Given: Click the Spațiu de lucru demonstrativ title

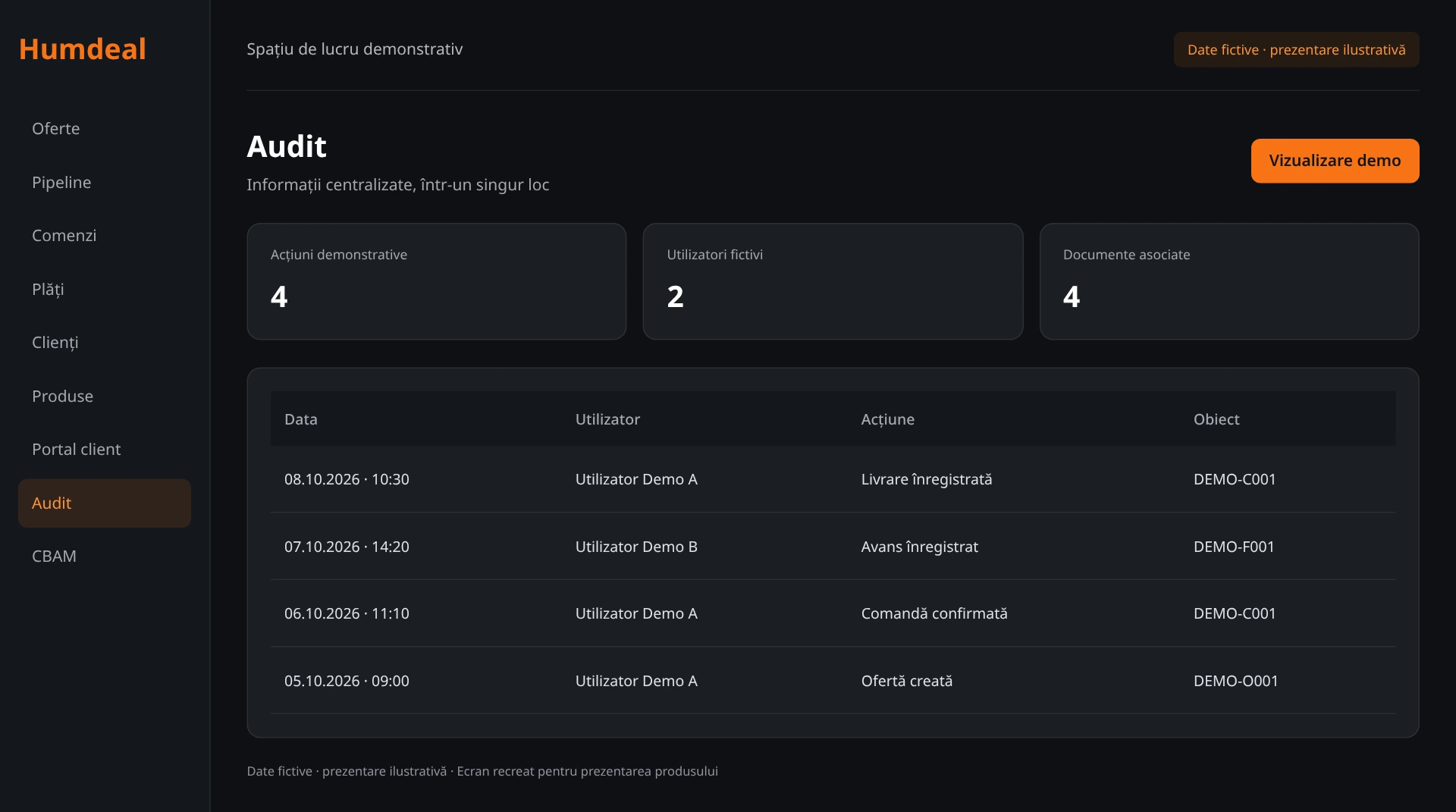Looking at the screenshot, I should pos(354,49).
